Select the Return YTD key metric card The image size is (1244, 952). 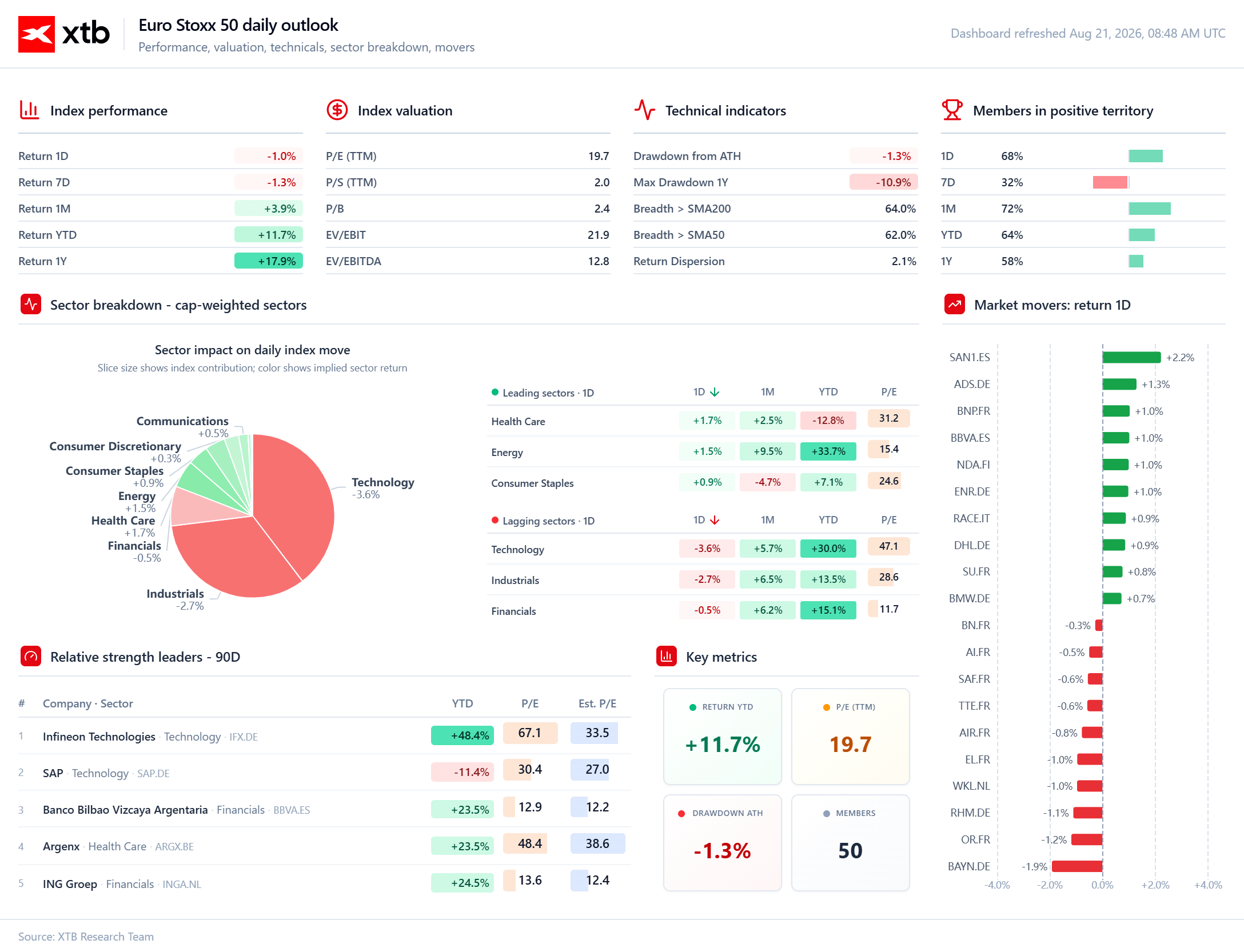(x=722, y=736)
